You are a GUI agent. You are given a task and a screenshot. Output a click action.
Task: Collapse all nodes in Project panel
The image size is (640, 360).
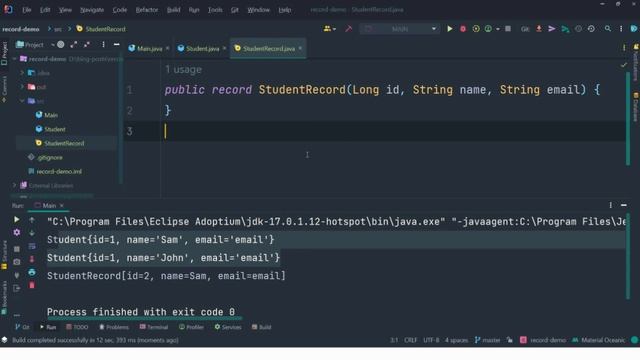pyautogui.click(x=87, y=44)
